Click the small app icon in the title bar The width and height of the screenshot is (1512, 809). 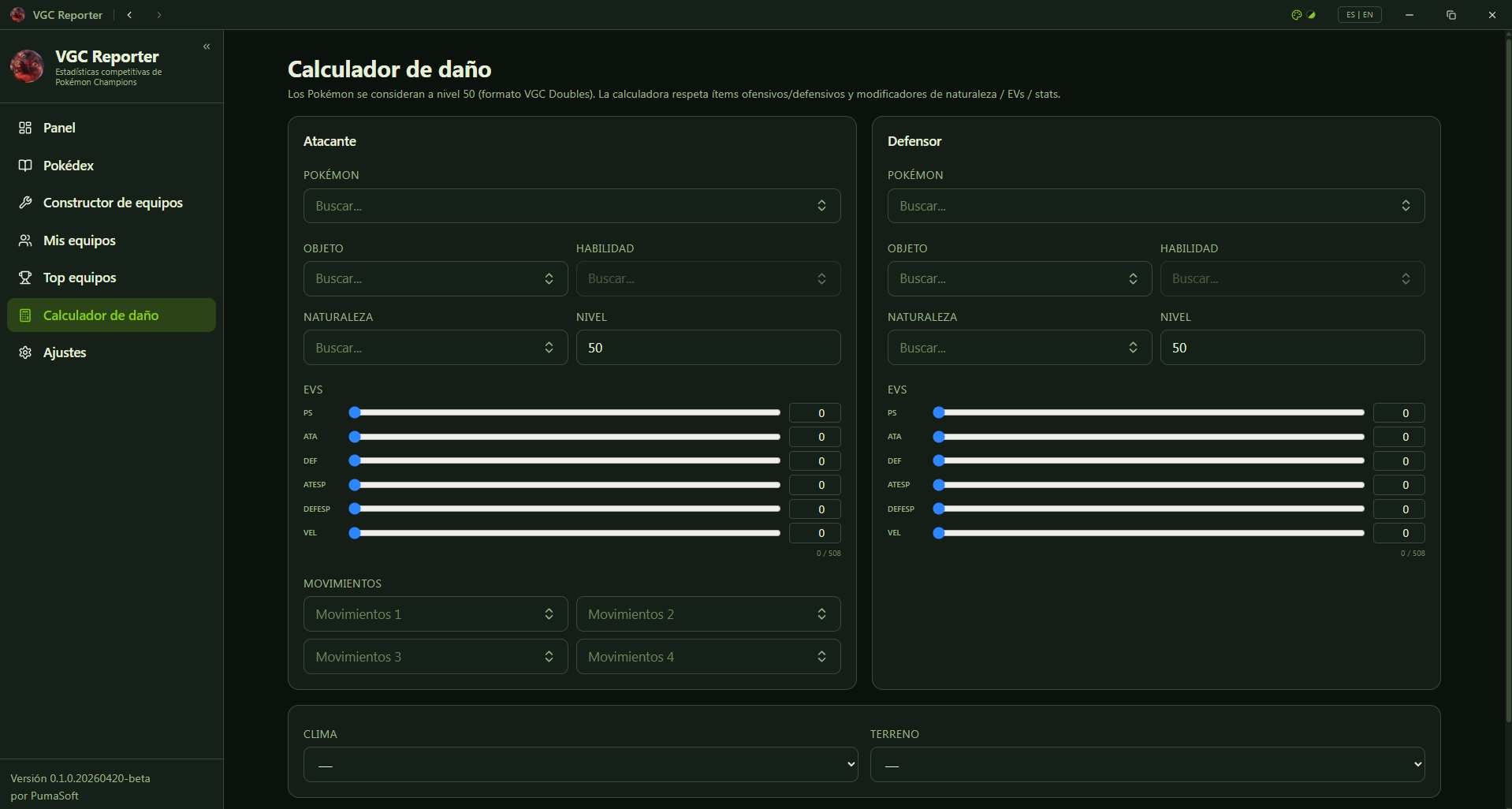tap(17, 15)
